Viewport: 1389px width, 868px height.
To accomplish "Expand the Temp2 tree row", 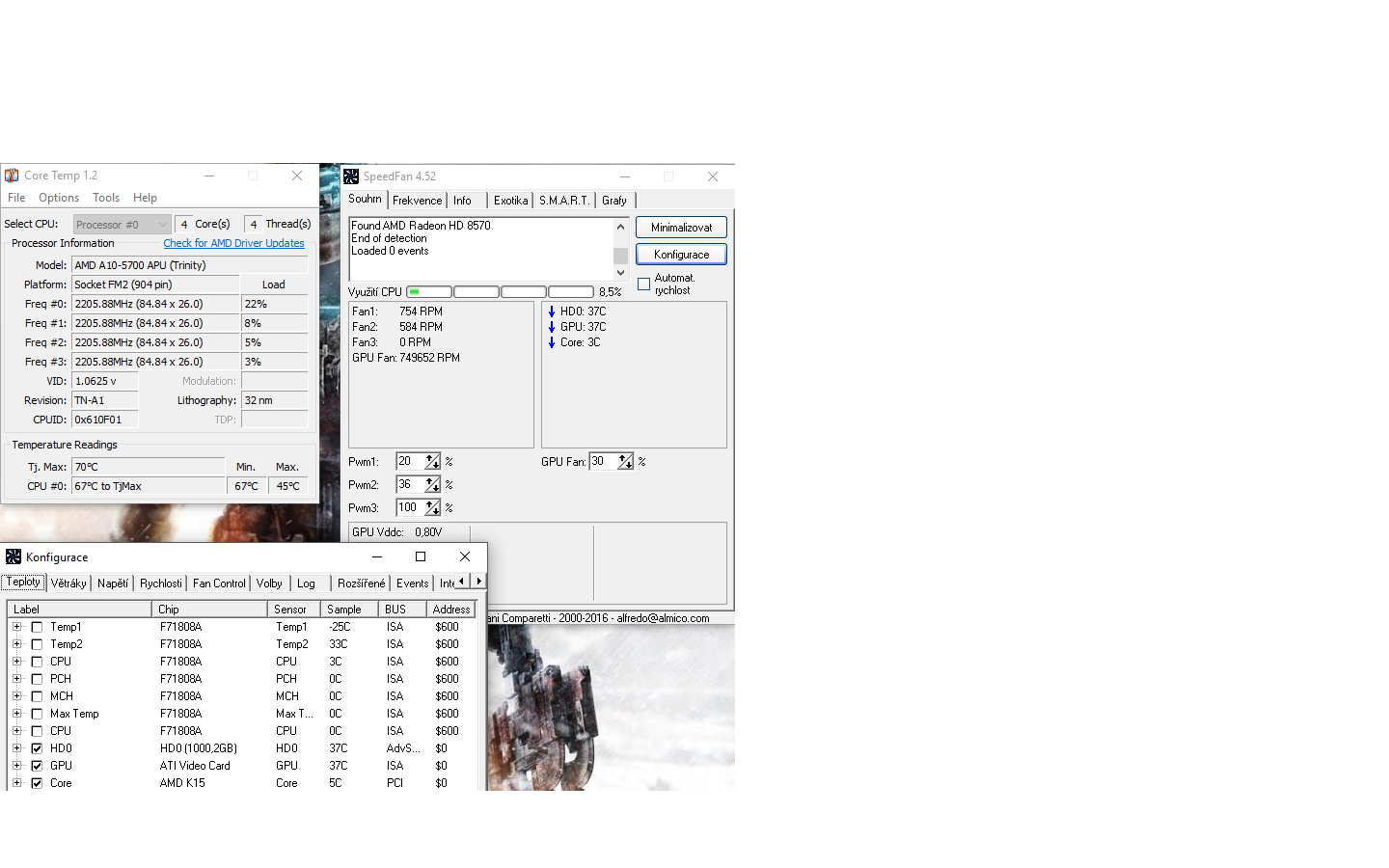I will 16,644.
